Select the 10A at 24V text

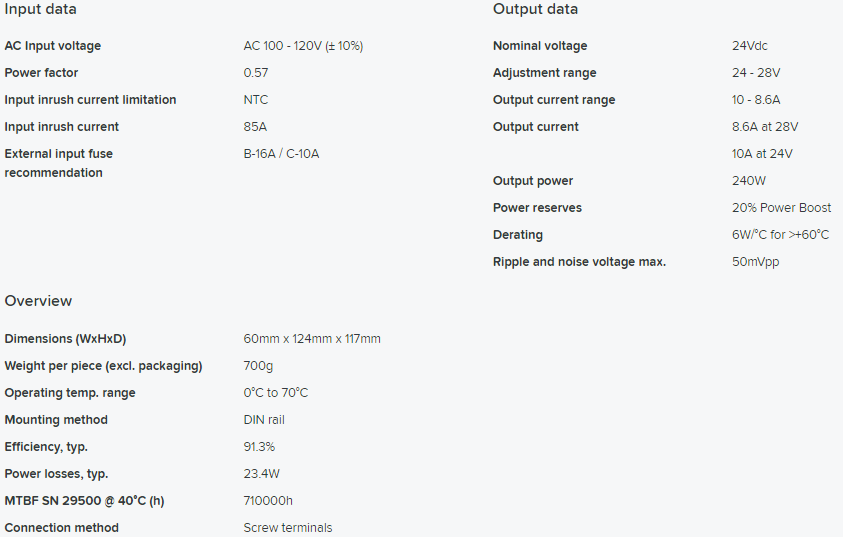[x=762, y=154]
